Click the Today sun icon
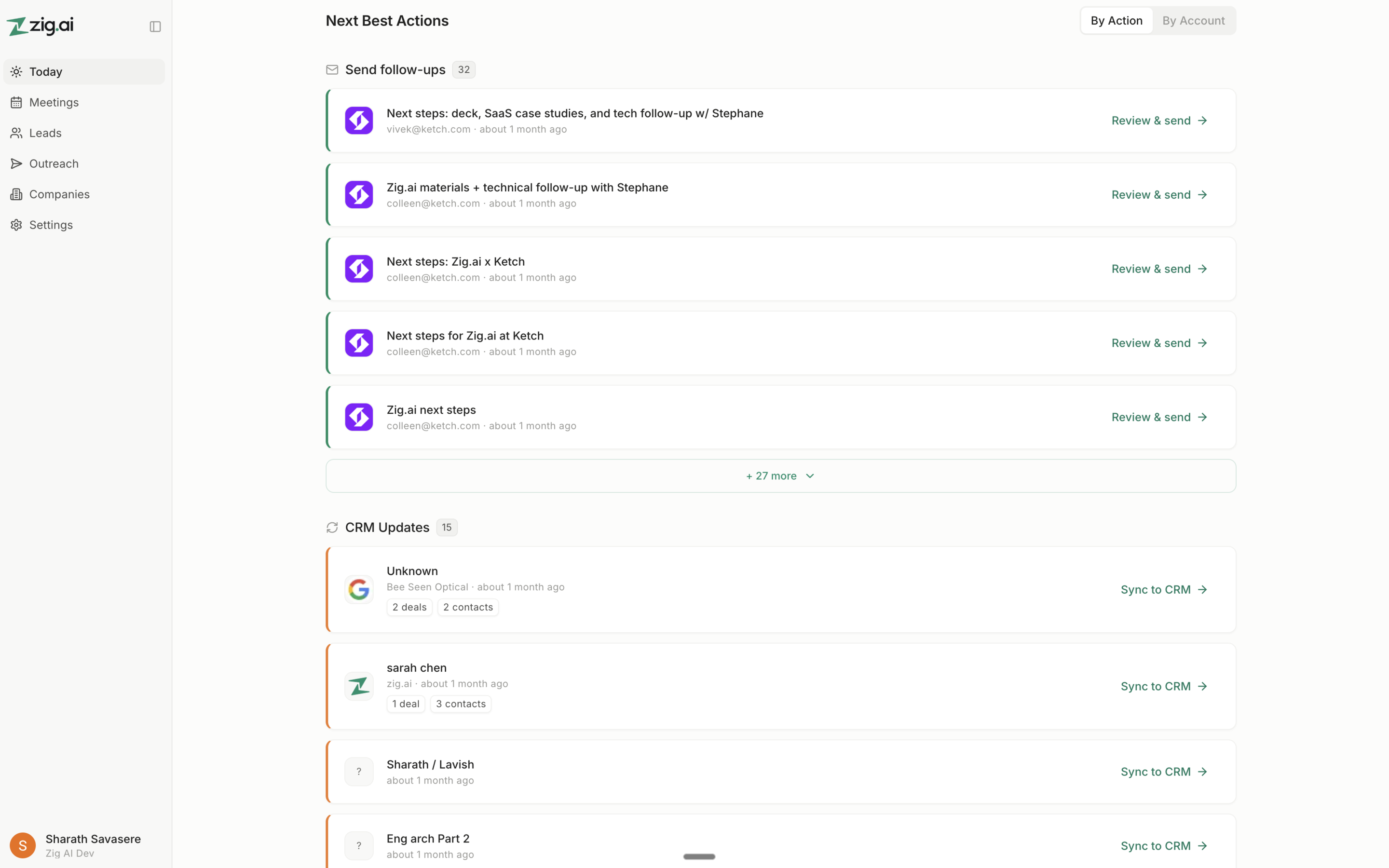Screen dimensions: 1389x868 (17, 72)
